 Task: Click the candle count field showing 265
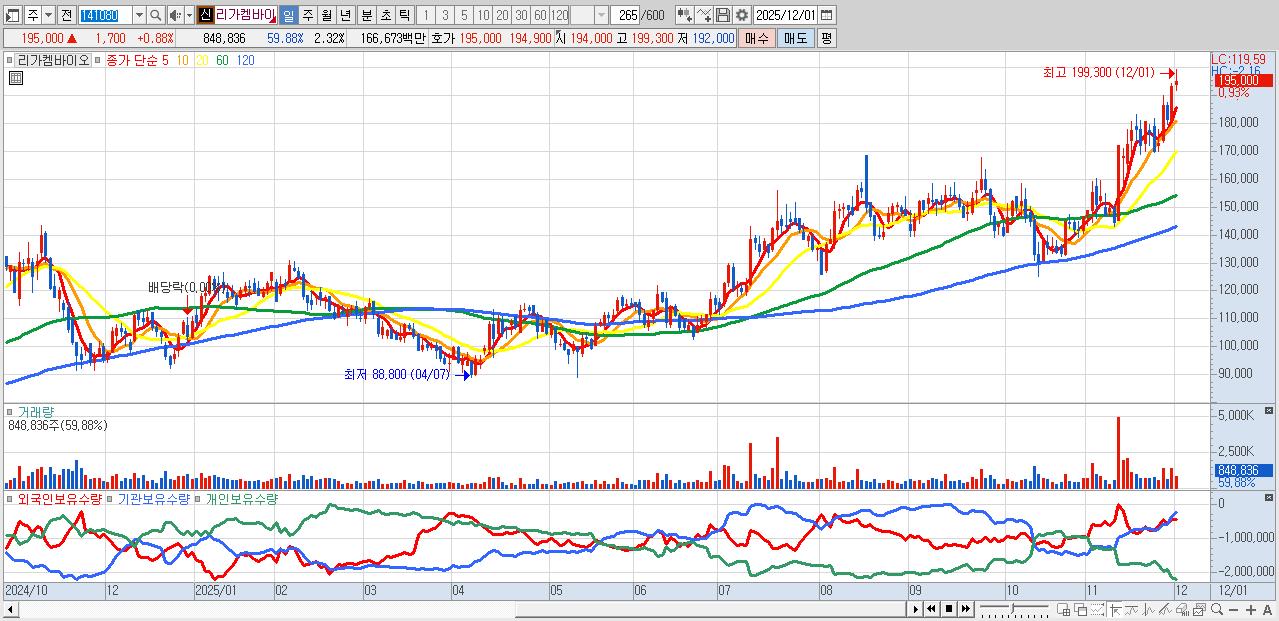(x=625, y=15)
